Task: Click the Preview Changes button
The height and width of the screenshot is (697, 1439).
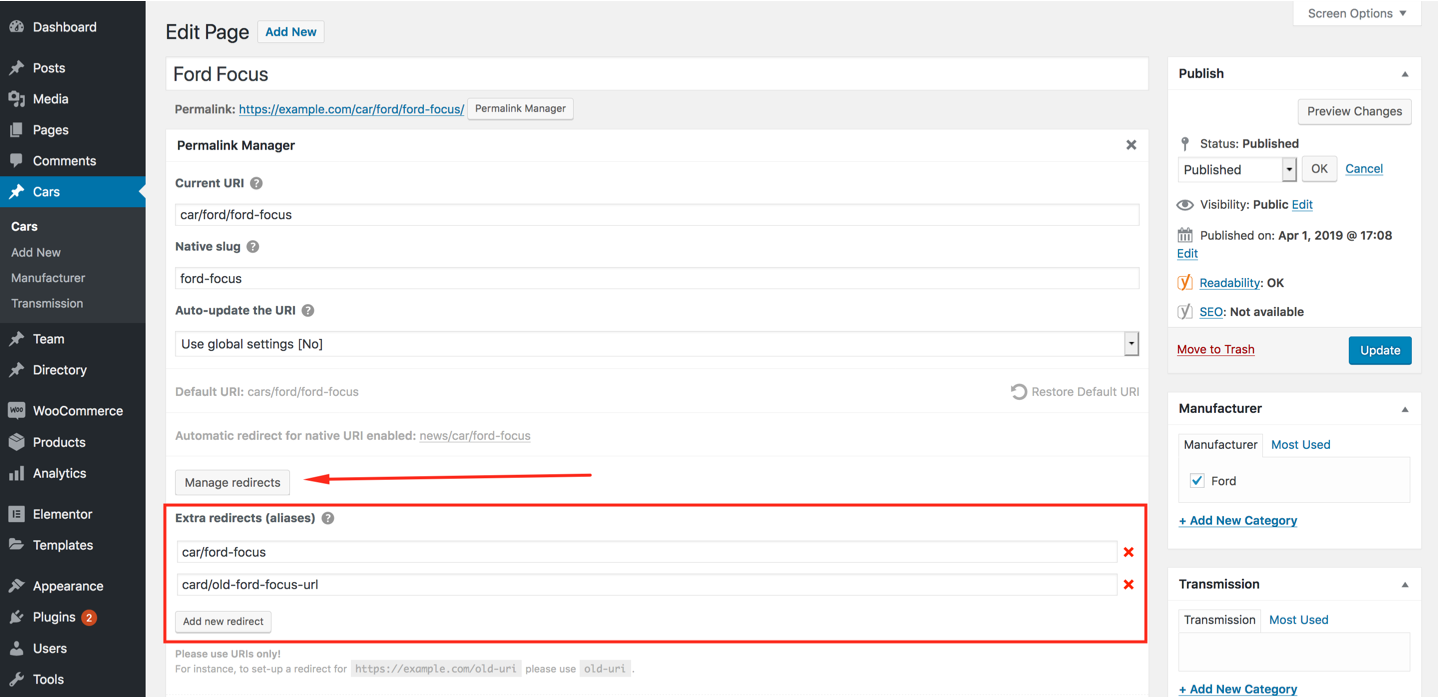Action: point(1355,111)
